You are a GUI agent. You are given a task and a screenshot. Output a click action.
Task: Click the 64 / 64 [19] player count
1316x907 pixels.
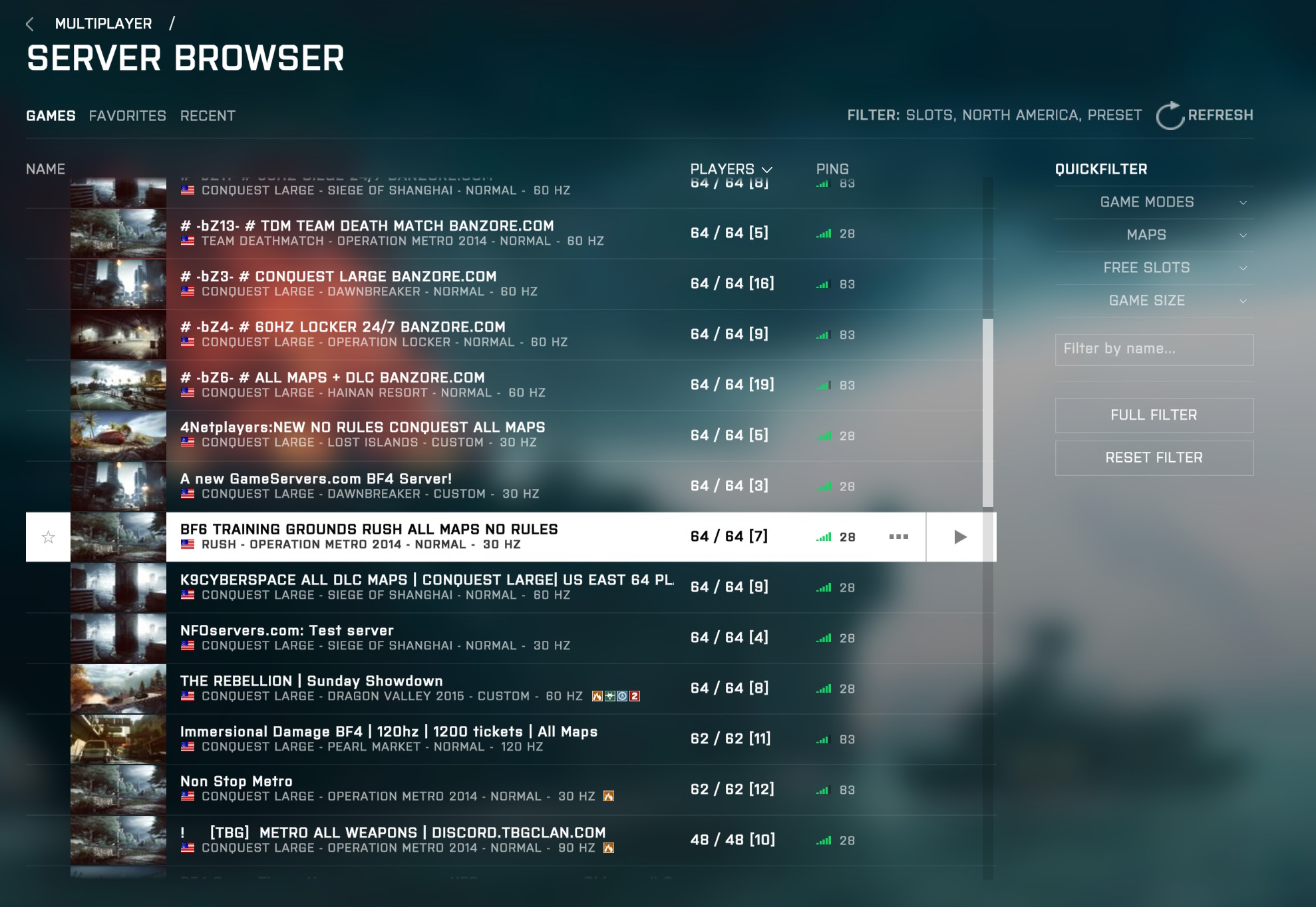[x=732, y=385]
